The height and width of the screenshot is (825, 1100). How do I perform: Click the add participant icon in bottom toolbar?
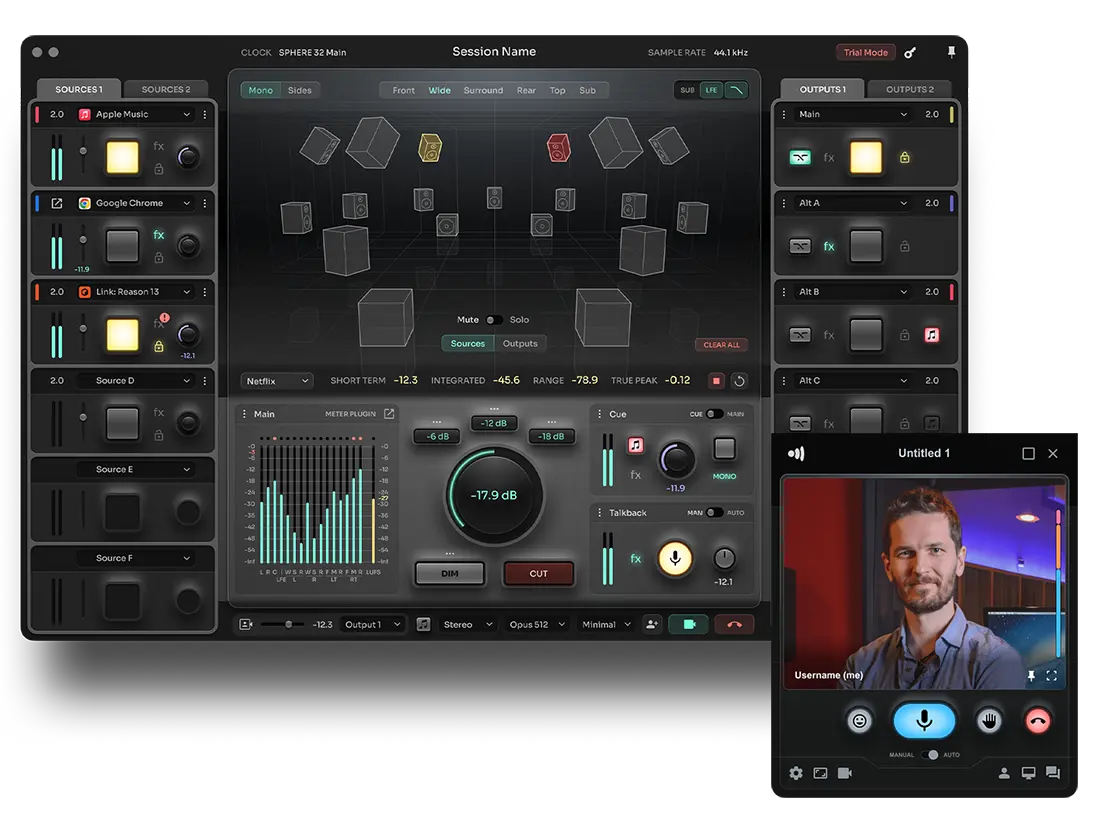652,624
